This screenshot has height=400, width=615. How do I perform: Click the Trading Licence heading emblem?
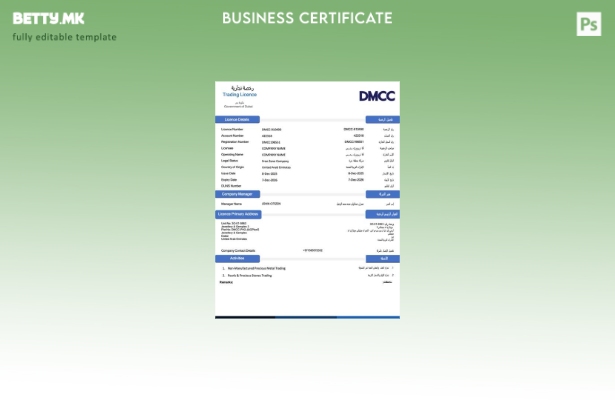point(238,93)
